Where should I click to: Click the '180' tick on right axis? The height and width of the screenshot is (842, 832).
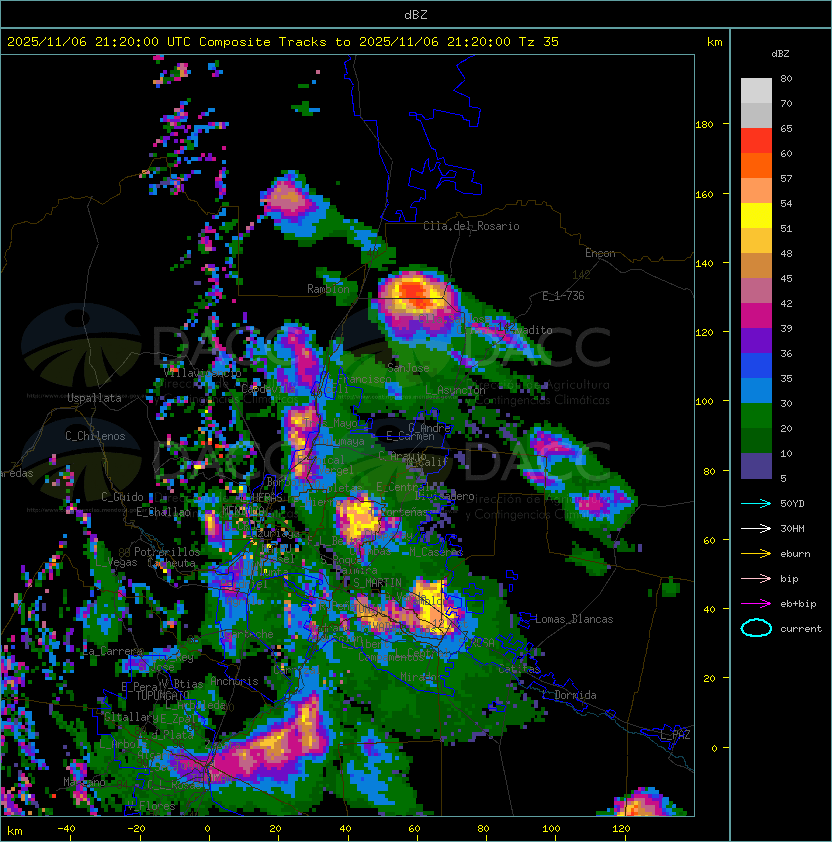[704, 125]
